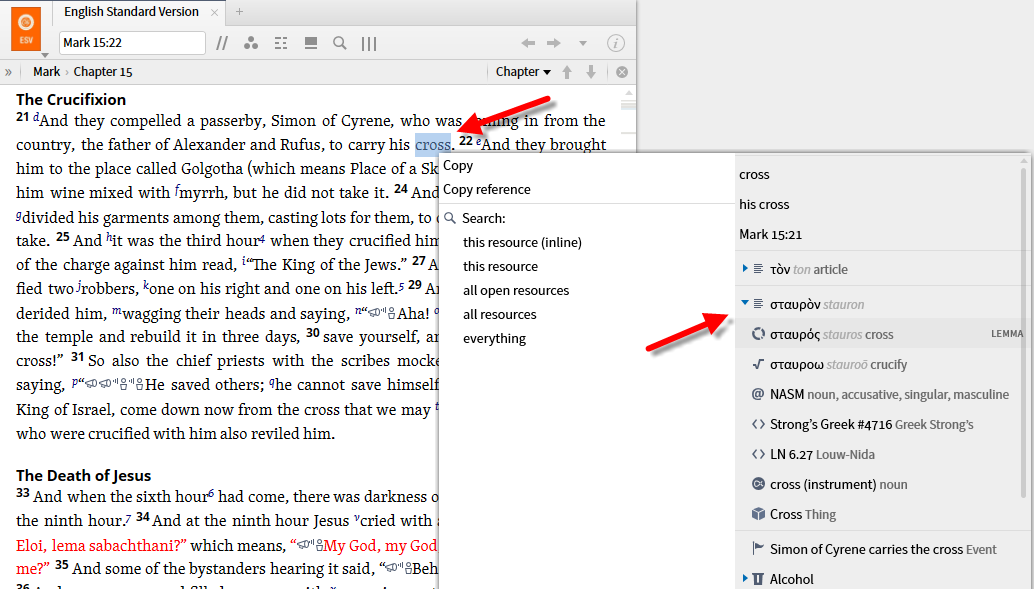Click the Mark breadcrumb
The image size is (1034, 589).
tap(46, 72)
